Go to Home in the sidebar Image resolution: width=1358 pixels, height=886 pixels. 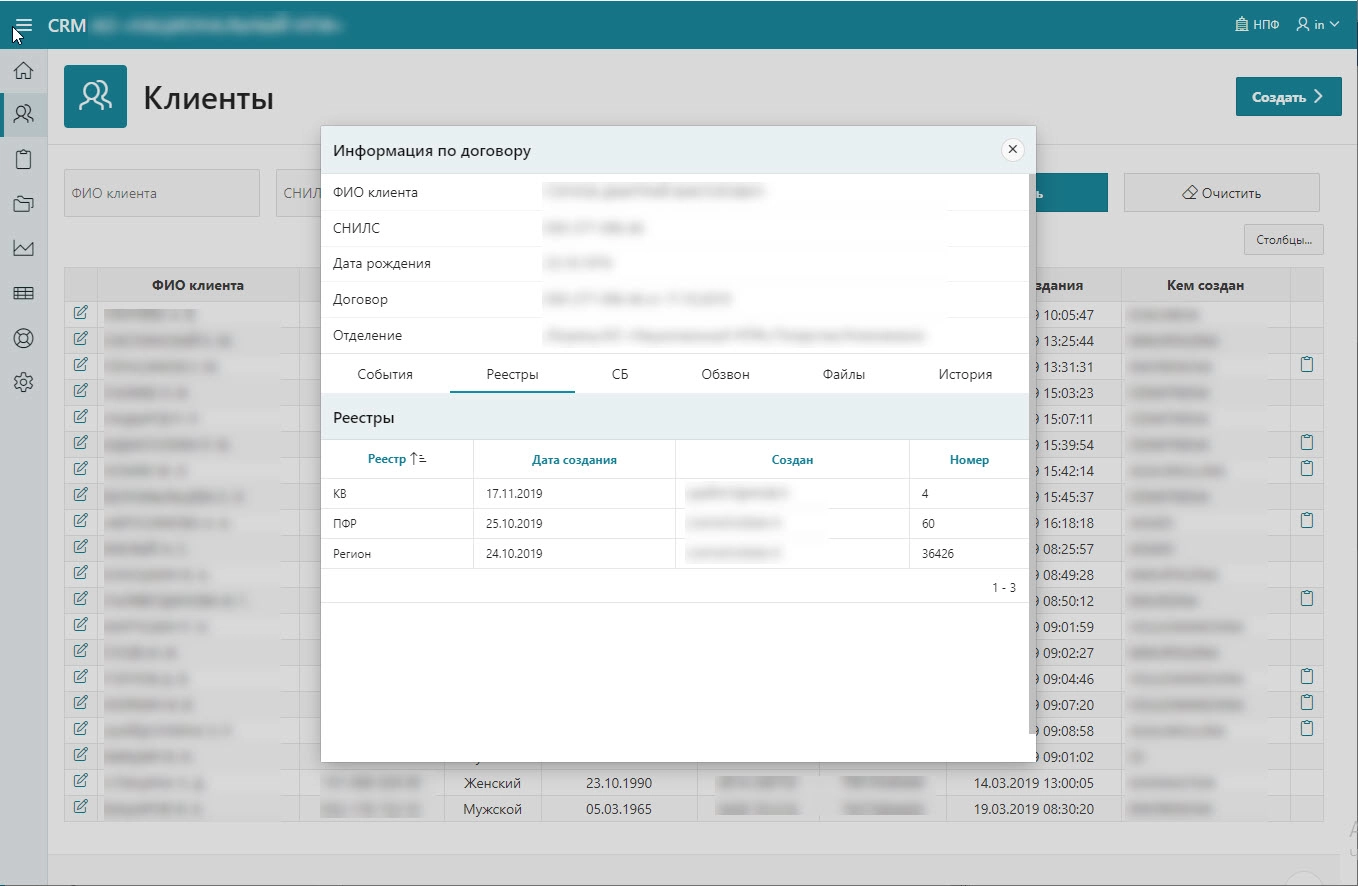coord(23,71)
